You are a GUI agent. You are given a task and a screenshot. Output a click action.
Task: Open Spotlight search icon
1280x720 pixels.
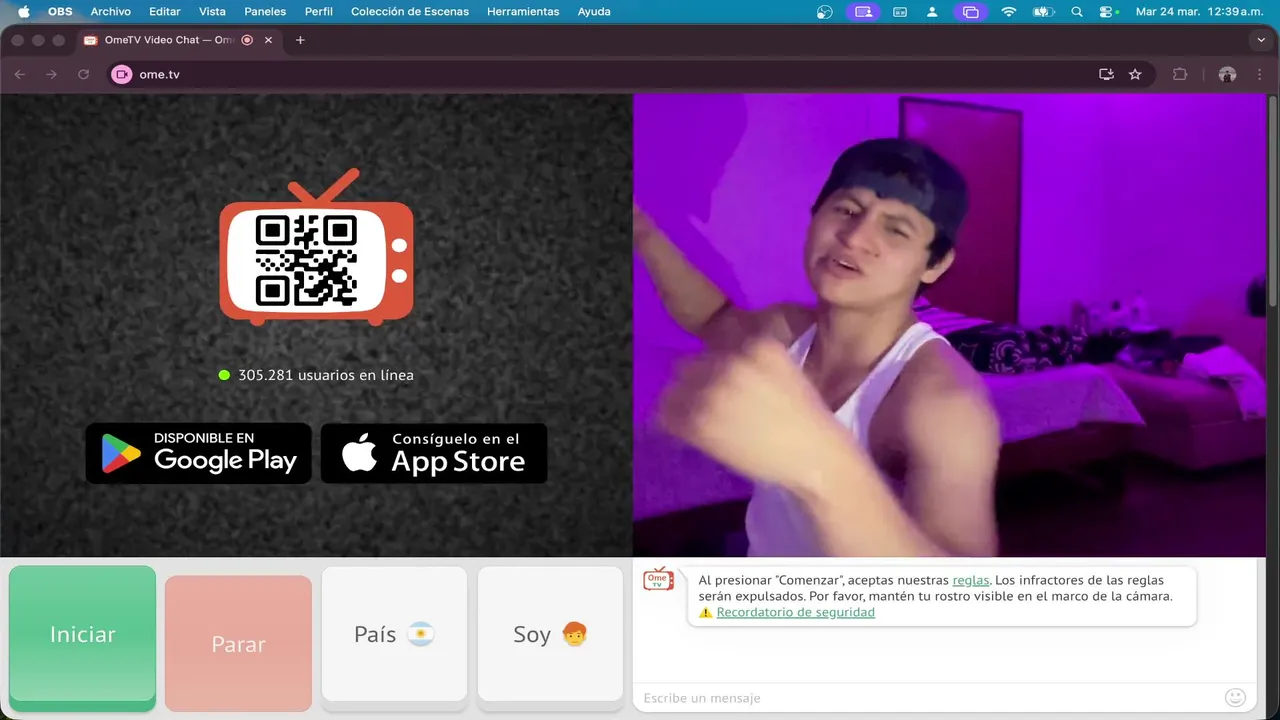coord(1077,12)
